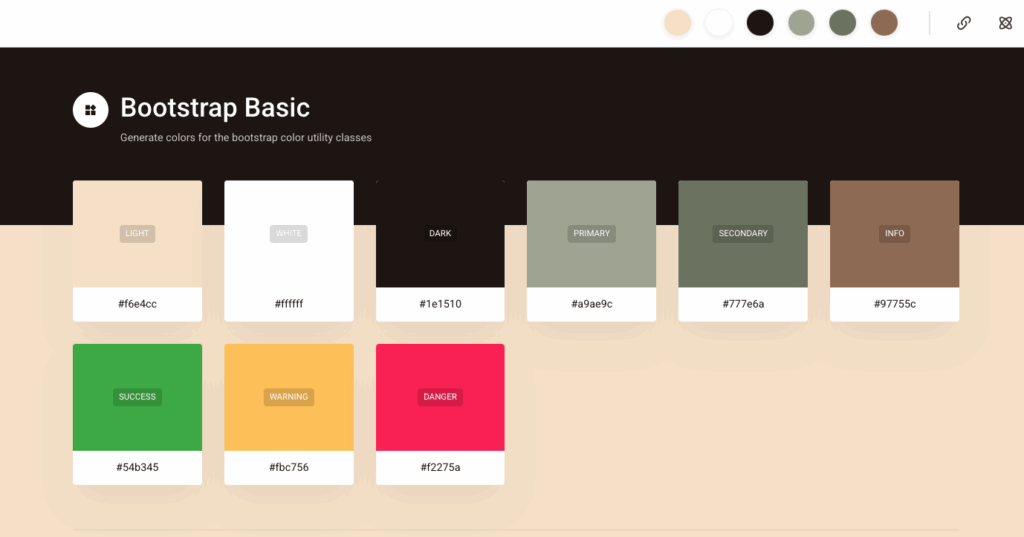Copy hex code #f6e4cc
The image size is (1024, 537).
click(137, 304)
